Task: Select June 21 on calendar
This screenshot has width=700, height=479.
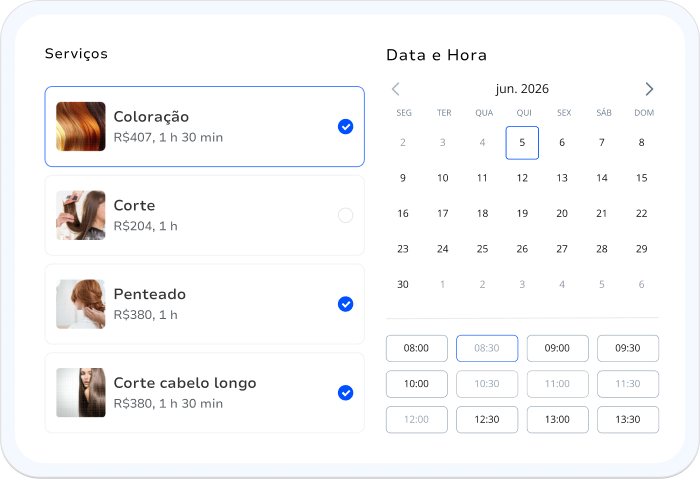Action: pyautogui.click(x=602, y=213)
